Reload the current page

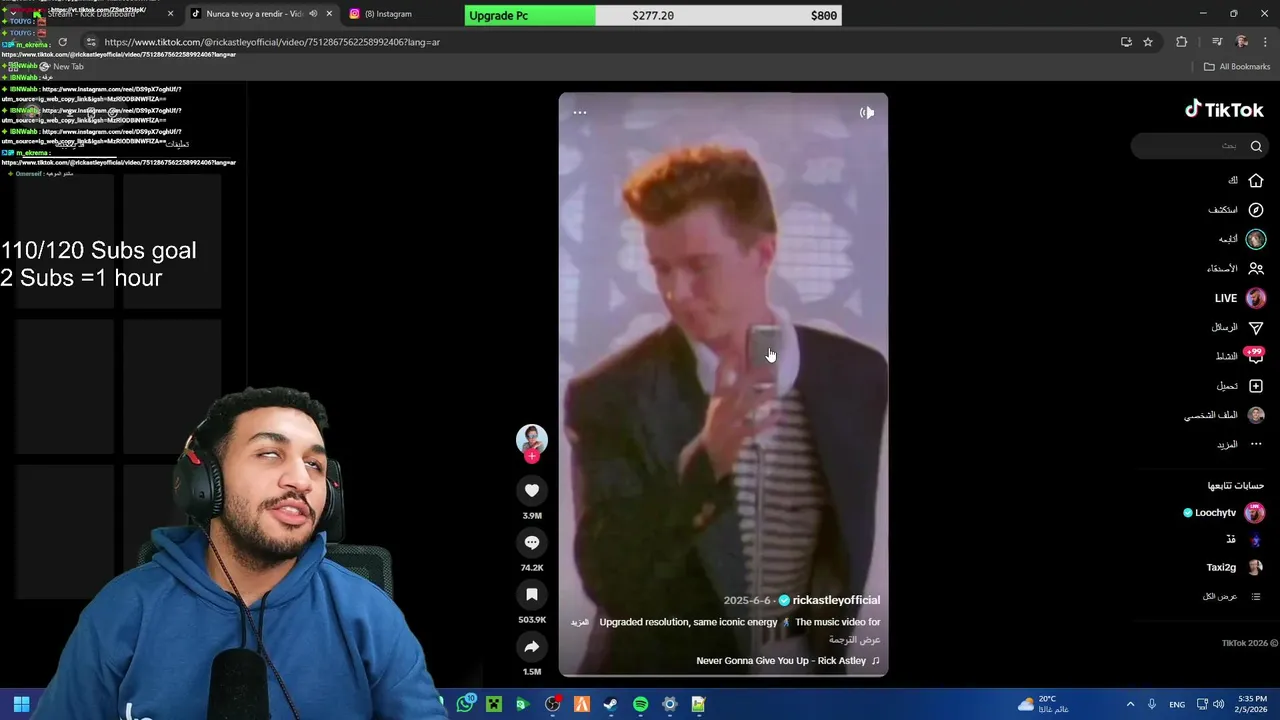point(62,42)
